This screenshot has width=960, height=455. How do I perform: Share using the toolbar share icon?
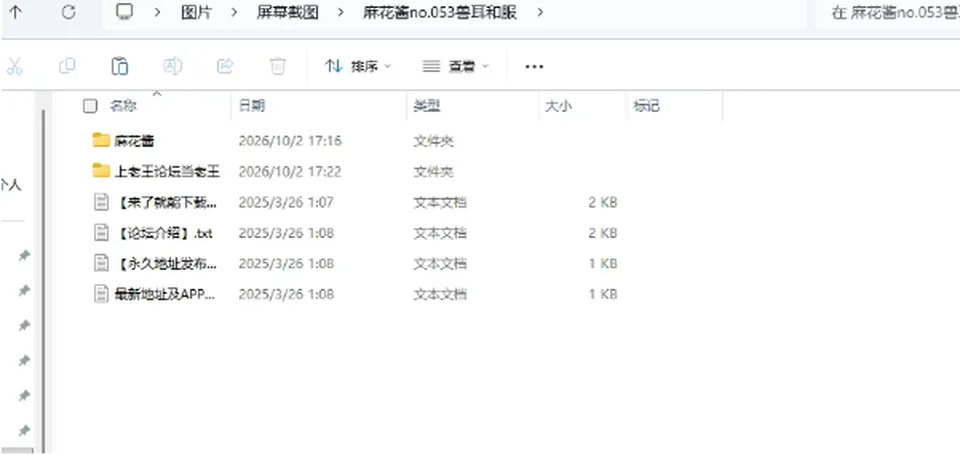pyautogui.click(x=226, y=66)
